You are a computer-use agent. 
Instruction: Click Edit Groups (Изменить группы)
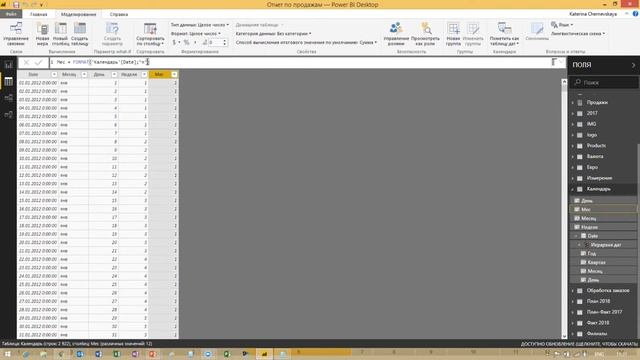tap(473, 34)
